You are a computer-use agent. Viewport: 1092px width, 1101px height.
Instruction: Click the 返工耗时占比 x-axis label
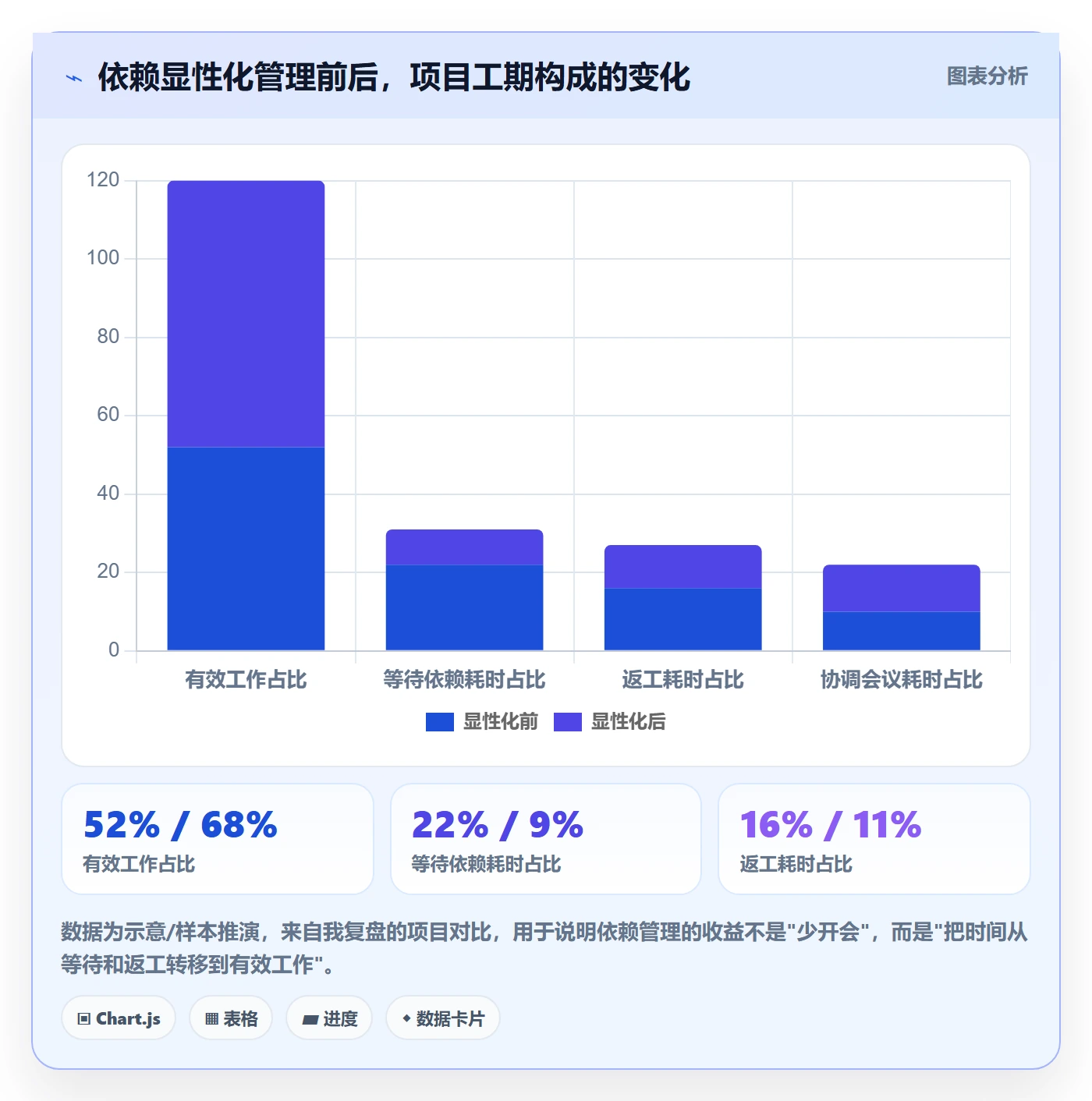click(x=682, y=680)
